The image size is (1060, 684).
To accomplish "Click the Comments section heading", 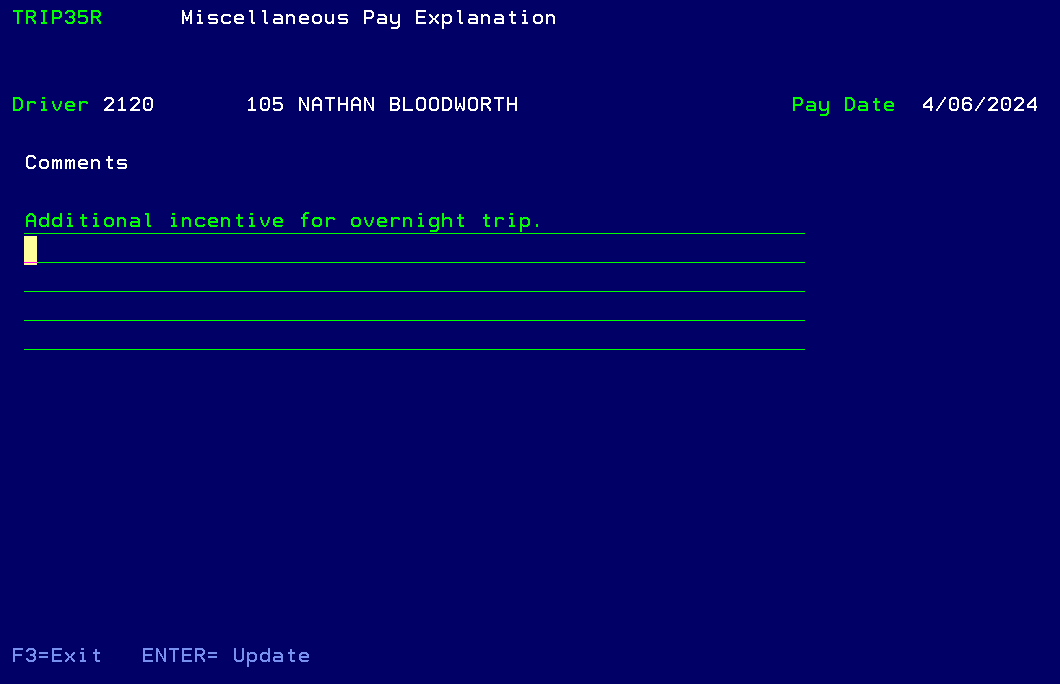I will click(77, 163).
